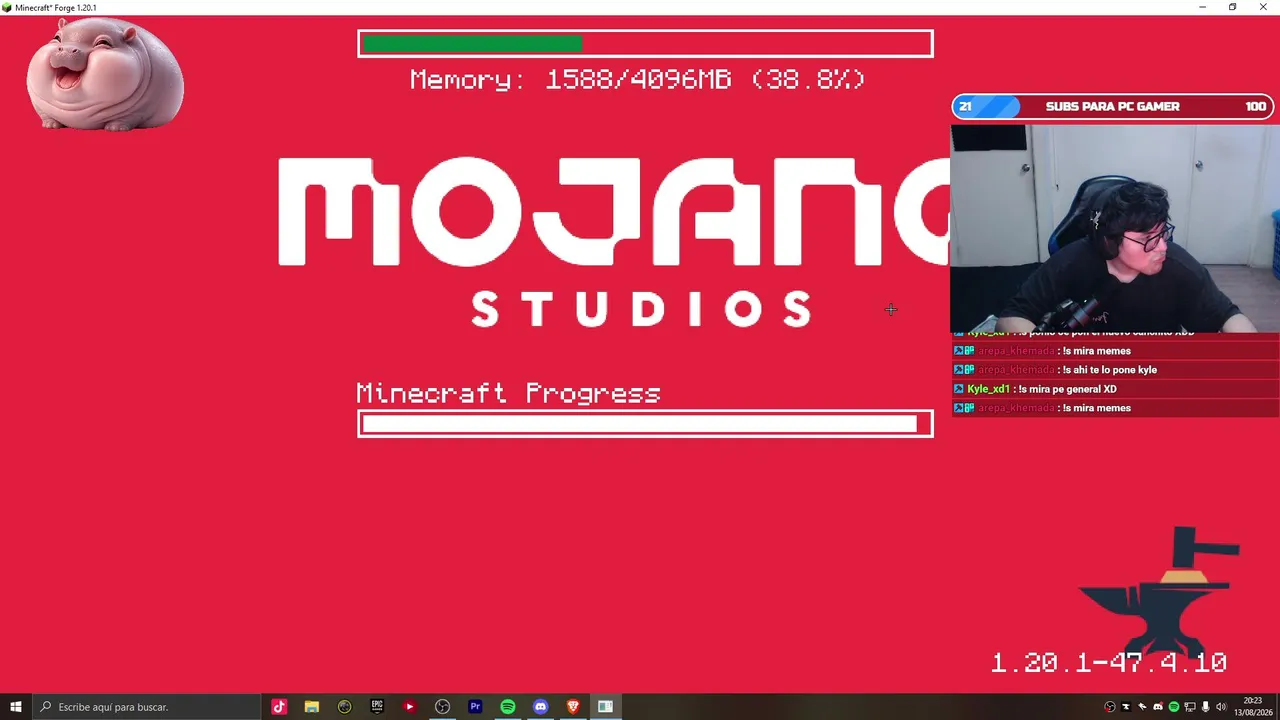Click the sub goal target "100"
The height and width of the screenshot is (720, 1280).
[x=1256, y=106]
